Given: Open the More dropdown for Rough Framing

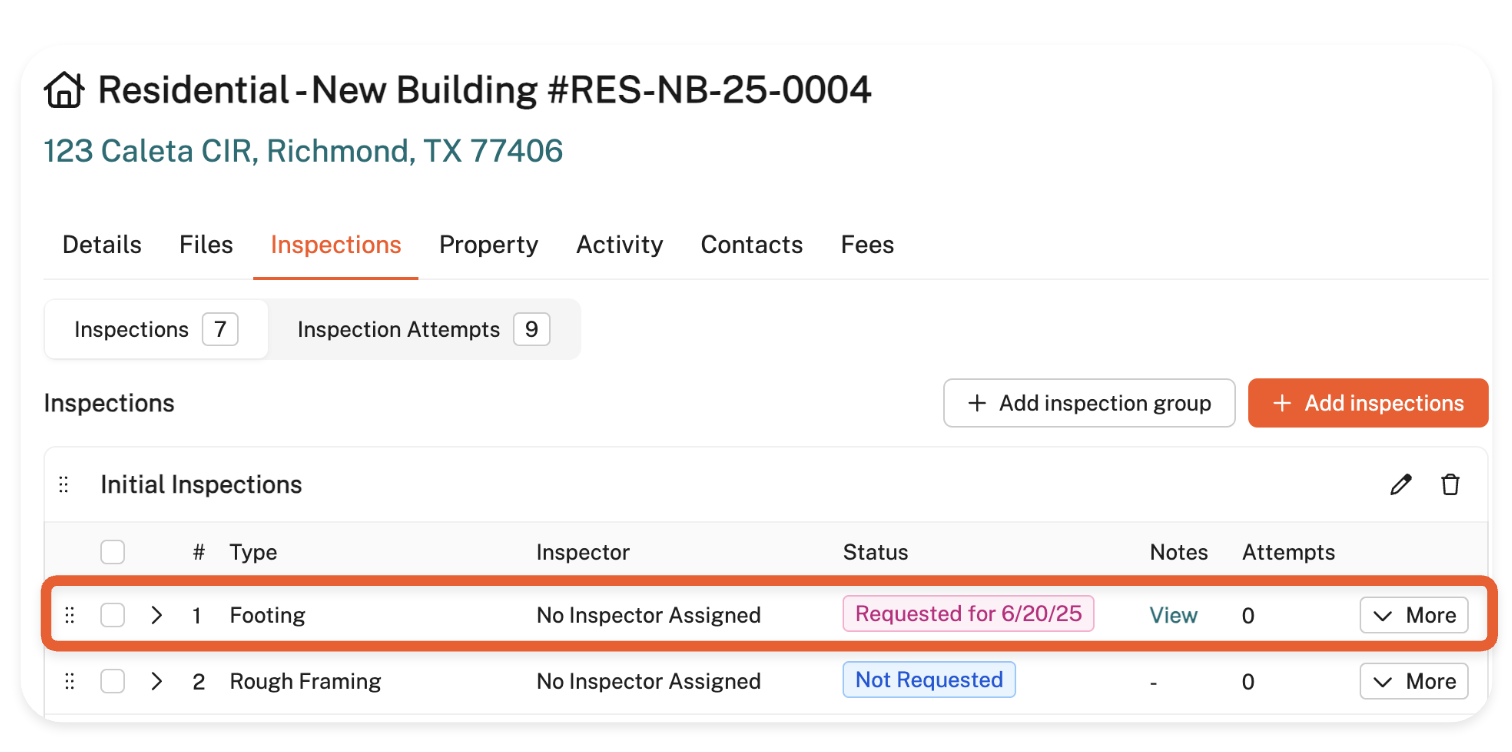Looking at the screenshot, I should 1413,681.
